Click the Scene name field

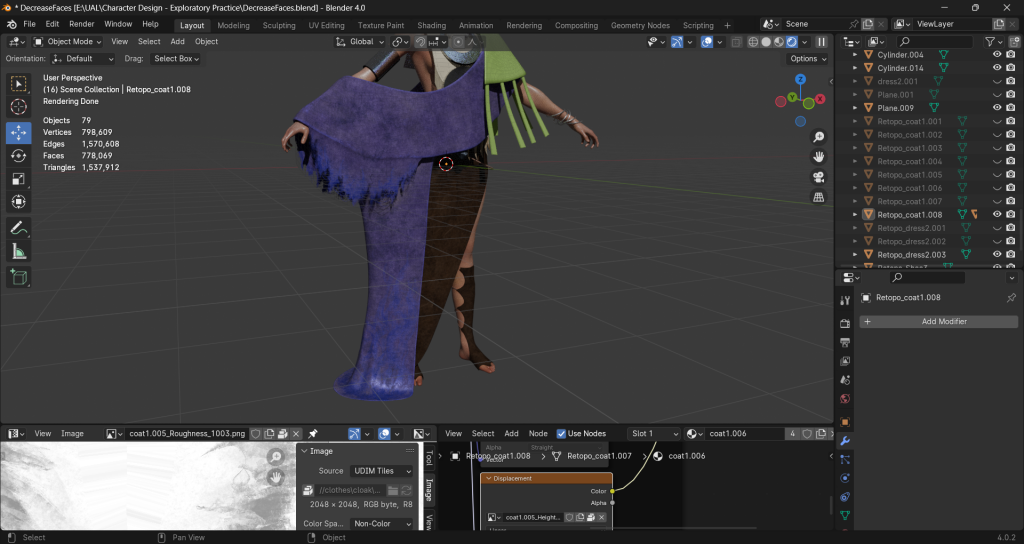[815, 24]
